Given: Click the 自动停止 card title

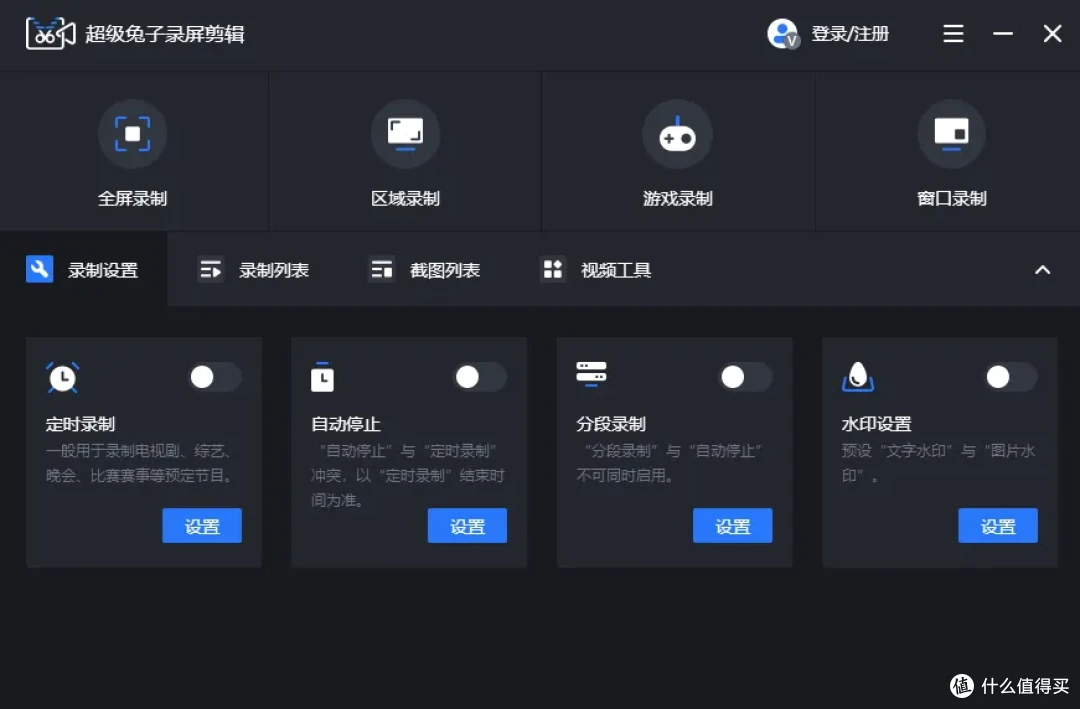Looking at the screenshot, I should [346, 424].
